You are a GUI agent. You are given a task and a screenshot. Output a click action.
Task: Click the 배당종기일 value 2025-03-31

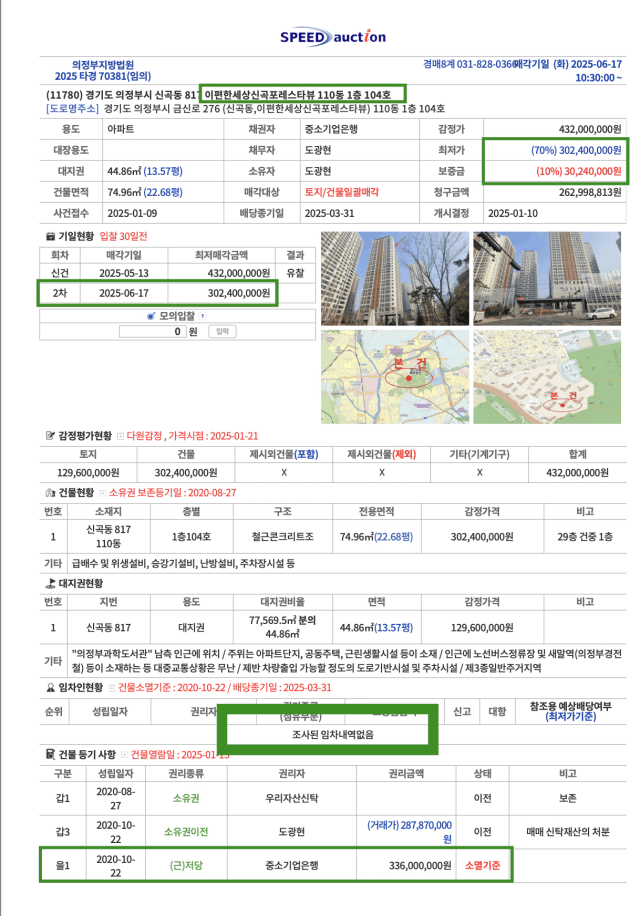coord(329,213)
